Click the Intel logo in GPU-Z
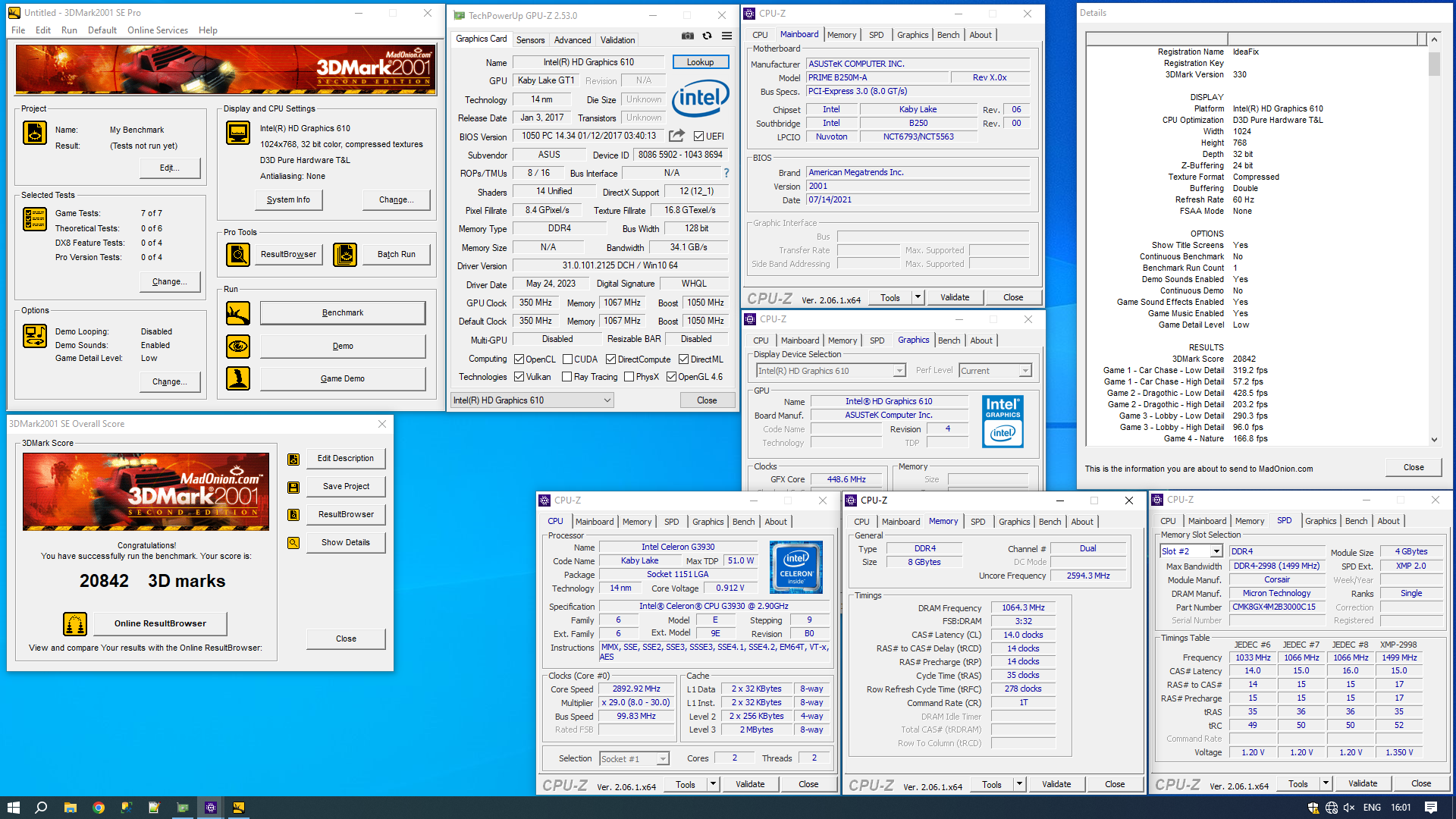Screen dimensions: 1456x819 [700, 97]
